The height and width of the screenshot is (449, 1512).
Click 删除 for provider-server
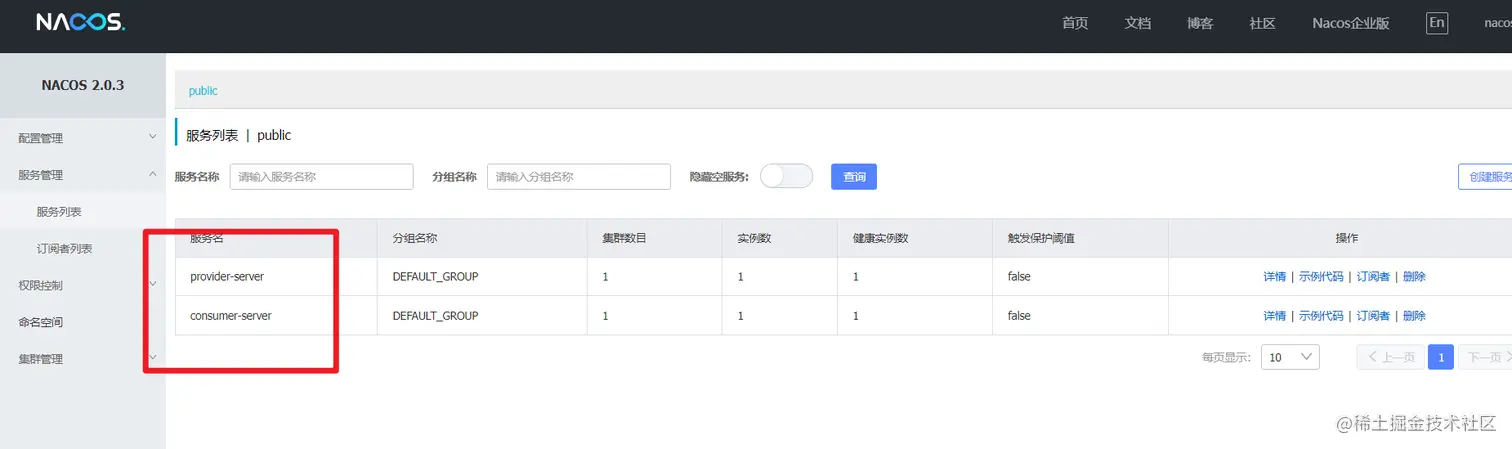(x=1414, y=276)
